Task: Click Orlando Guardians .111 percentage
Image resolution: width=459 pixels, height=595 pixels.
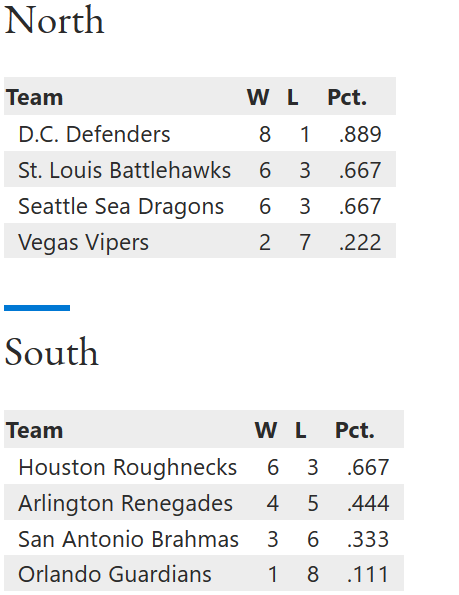Action: point(368,574)
